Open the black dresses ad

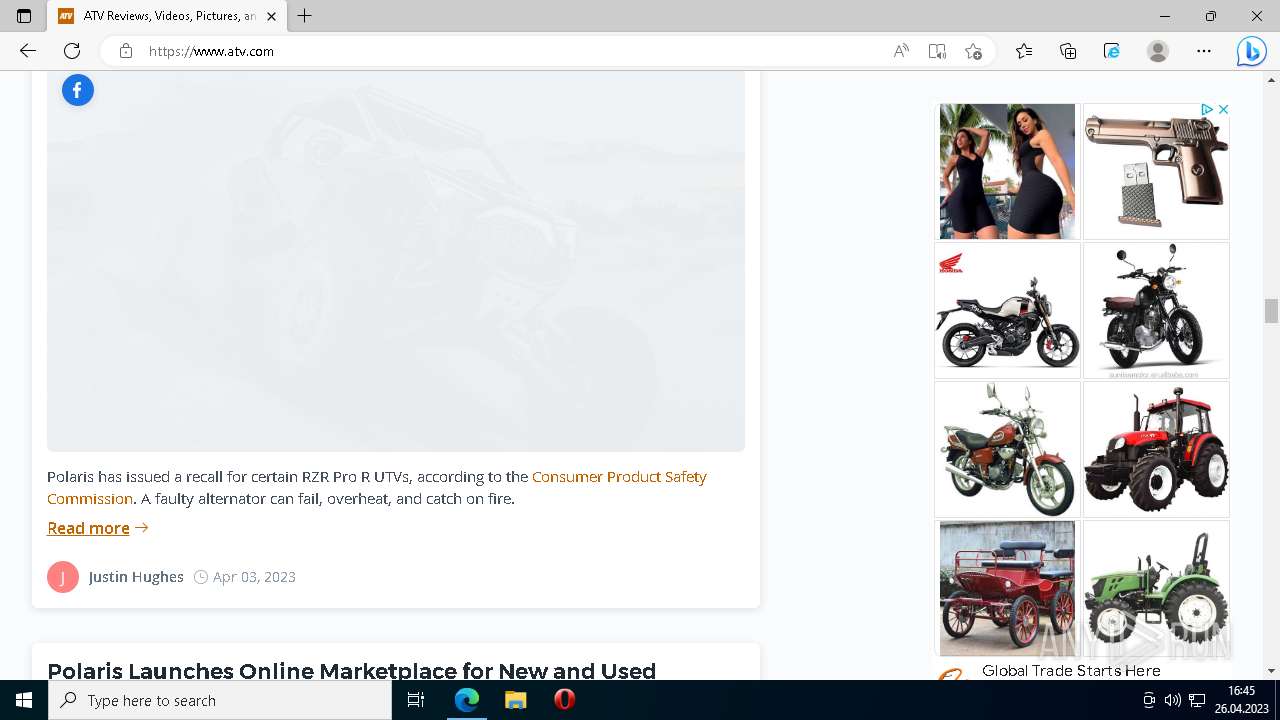click(x=1007, y=171)
